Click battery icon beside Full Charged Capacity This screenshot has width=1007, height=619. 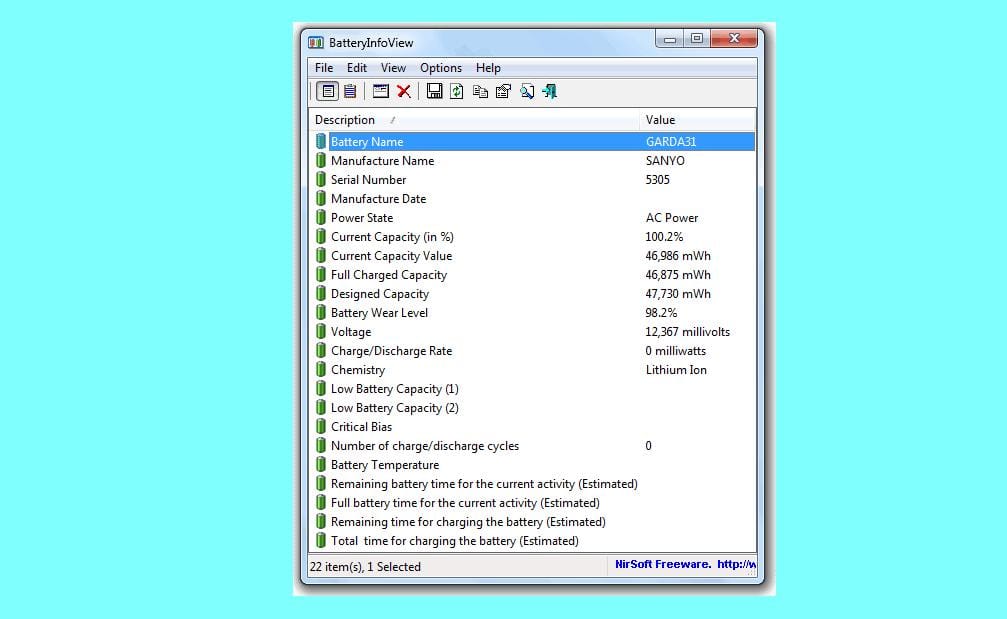(321, 274)
